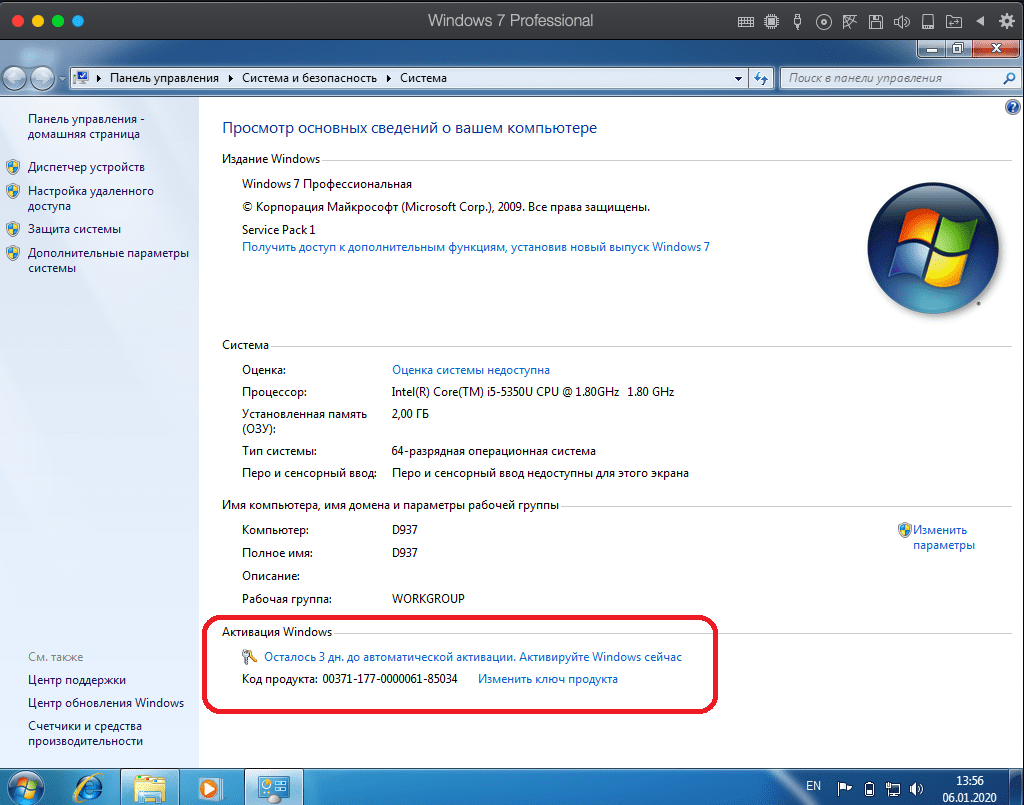Click volume speaker tray icon
This screenshot has height=805, width=1024.
tap(917, 789)
